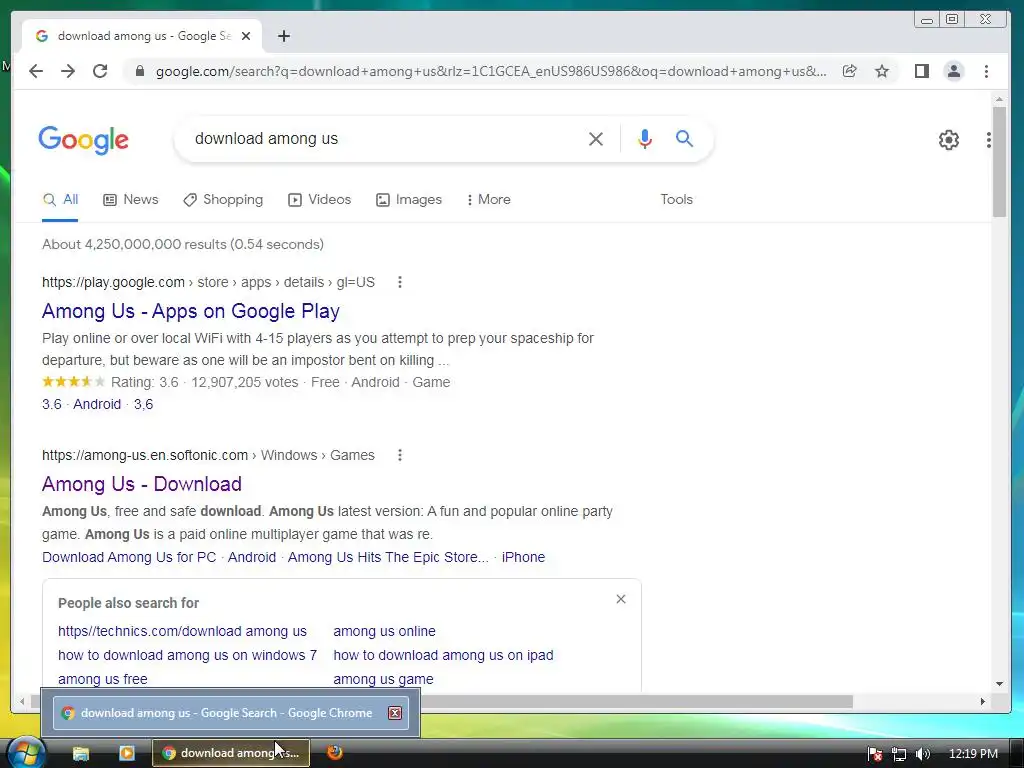Click the 12:19 PM taskbar clock
The width and height of the screenshot is (1024, 768).
click(x=973, y=754)
